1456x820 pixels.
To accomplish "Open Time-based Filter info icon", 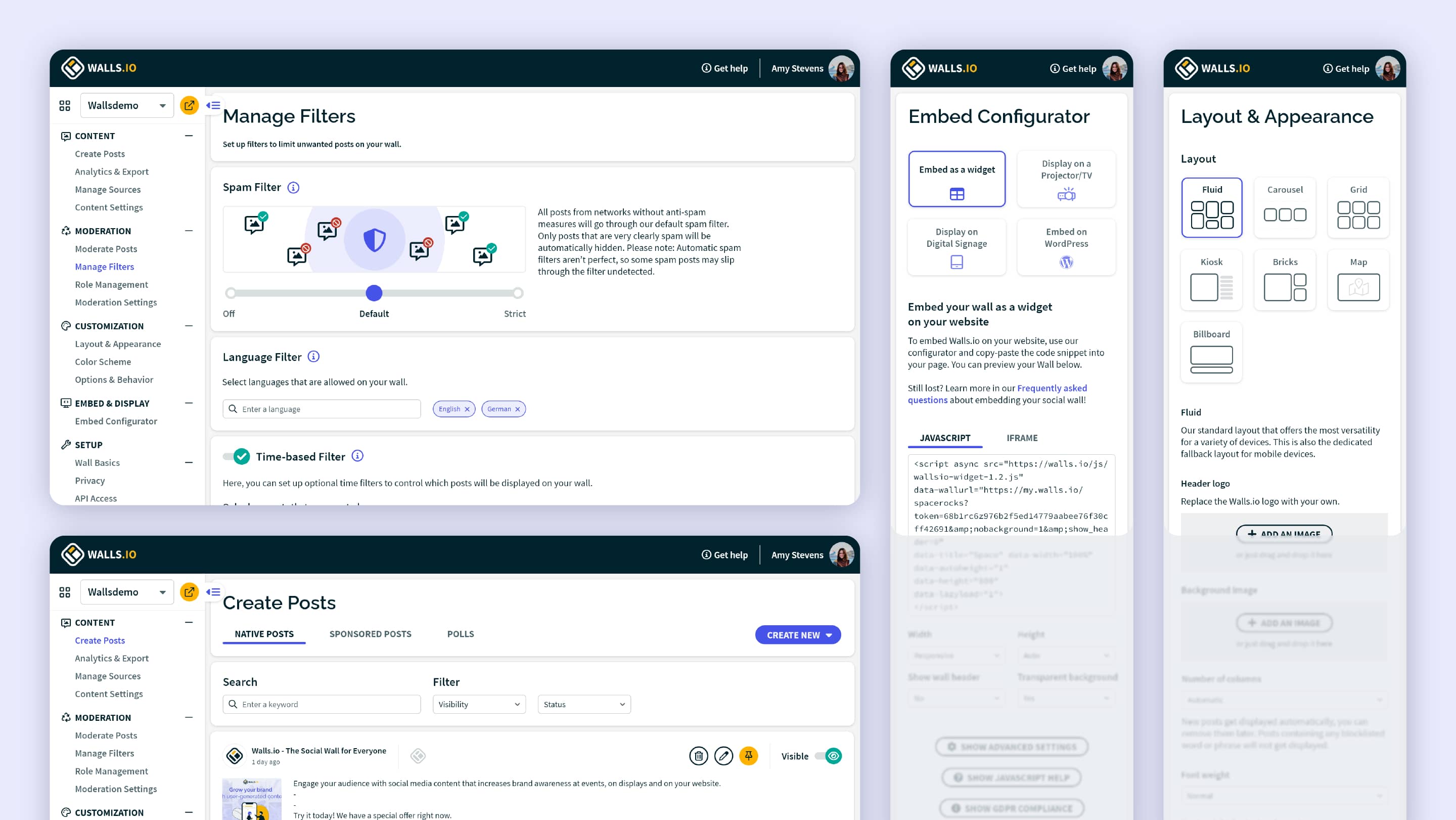I will (358, 456).
